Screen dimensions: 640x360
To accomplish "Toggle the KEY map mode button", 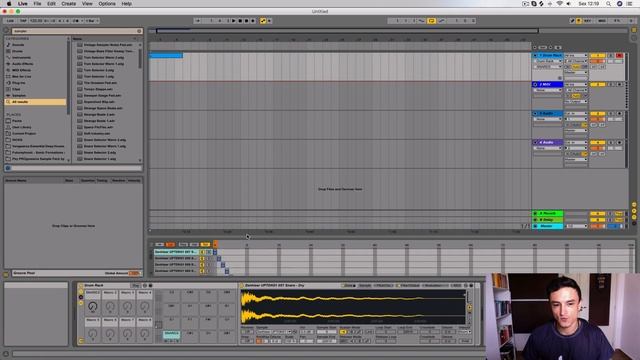I will 588,21.
